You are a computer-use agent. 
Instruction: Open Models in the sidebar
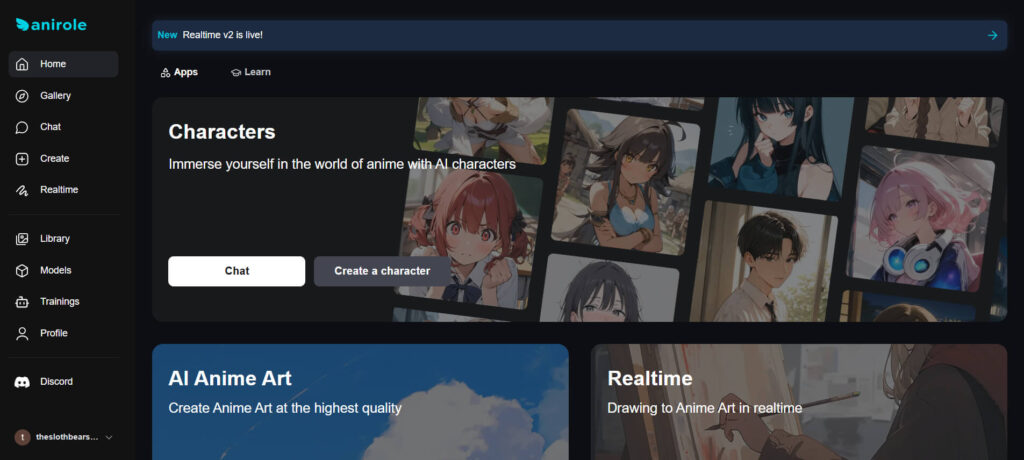63,271
